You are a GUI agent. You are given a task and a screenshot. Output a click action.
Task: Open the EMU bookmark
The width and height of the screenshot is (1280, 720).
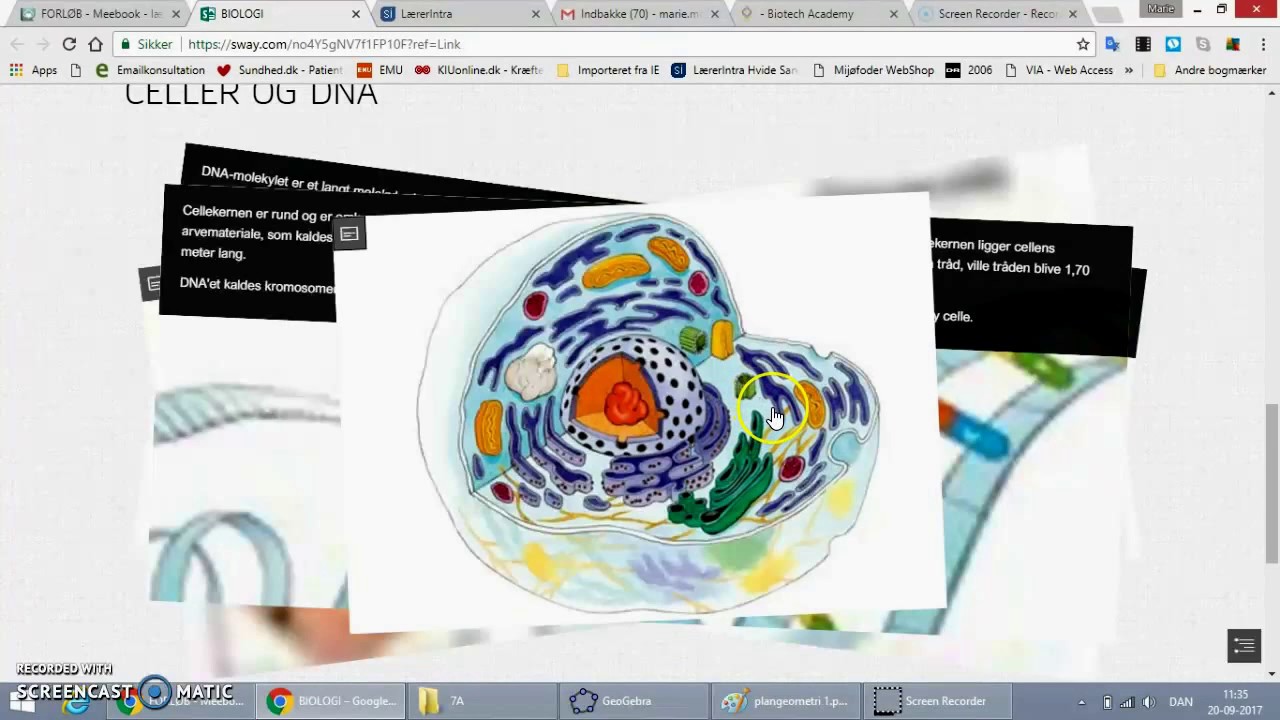point(380,70)
